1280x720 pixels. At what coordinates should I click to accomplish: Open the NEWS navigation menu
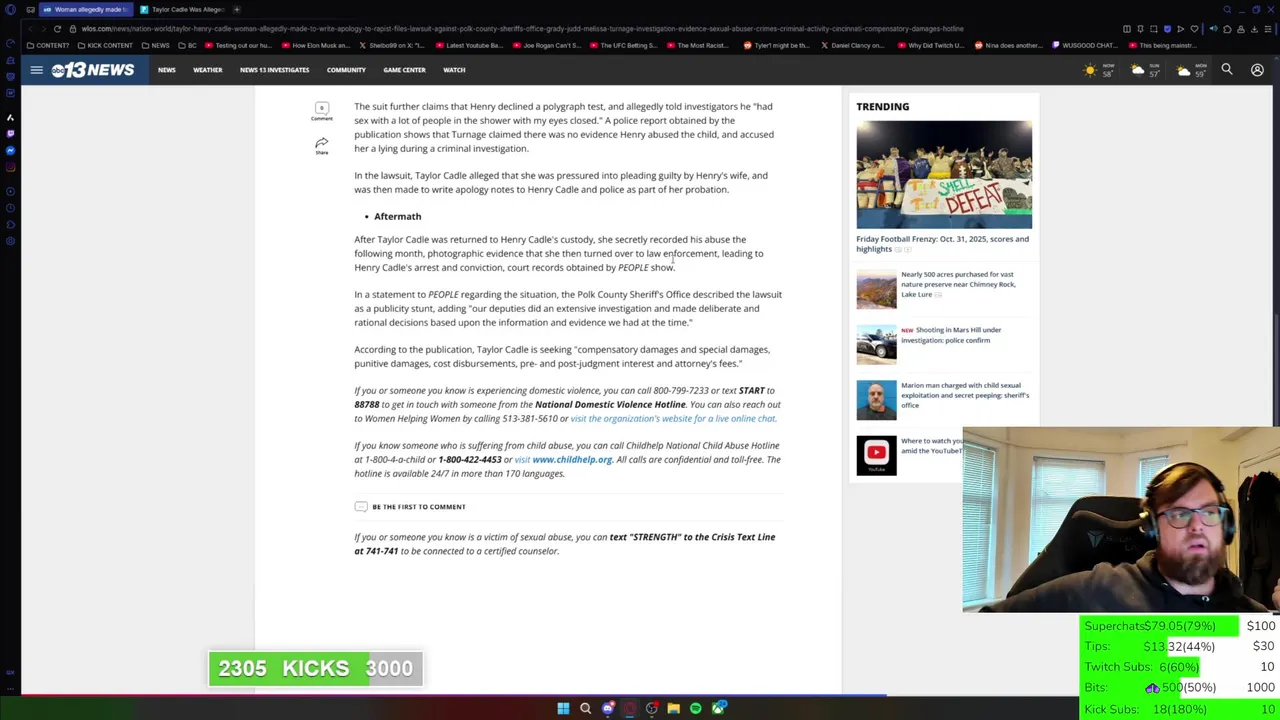click(166, 70)
